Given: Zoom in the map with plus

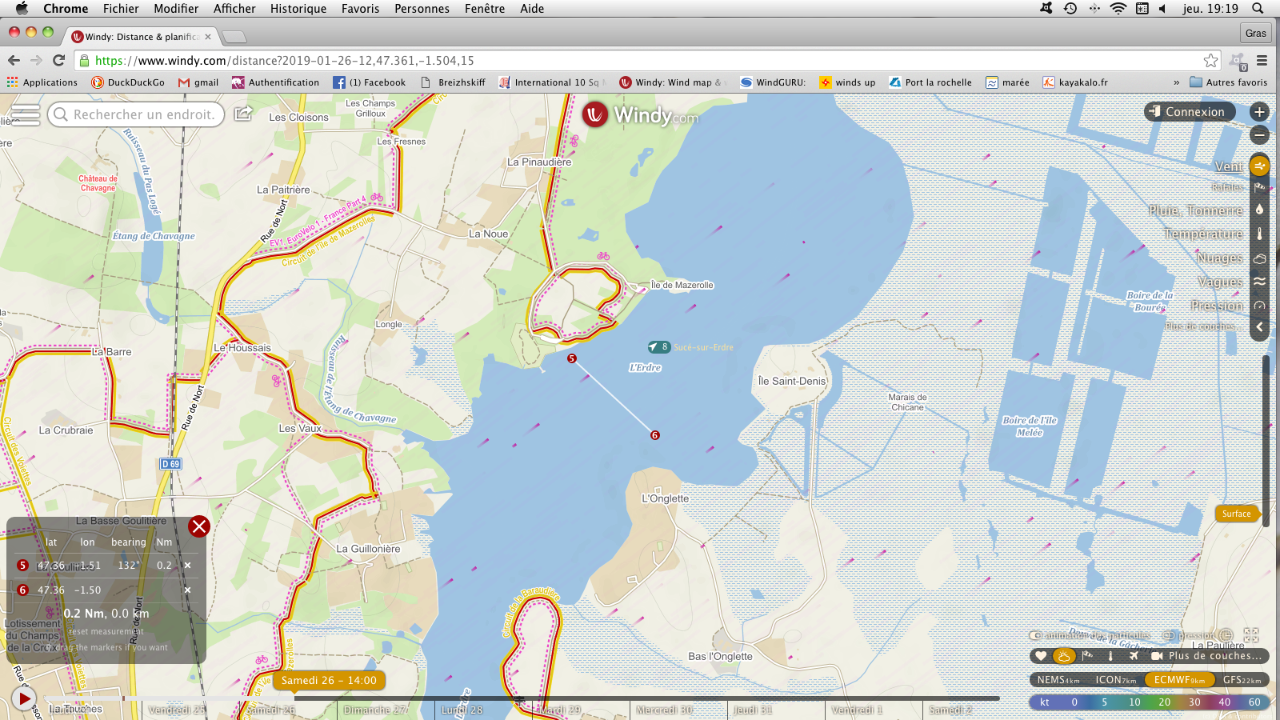Looking at the screenshot, I should pos(1260,112).
